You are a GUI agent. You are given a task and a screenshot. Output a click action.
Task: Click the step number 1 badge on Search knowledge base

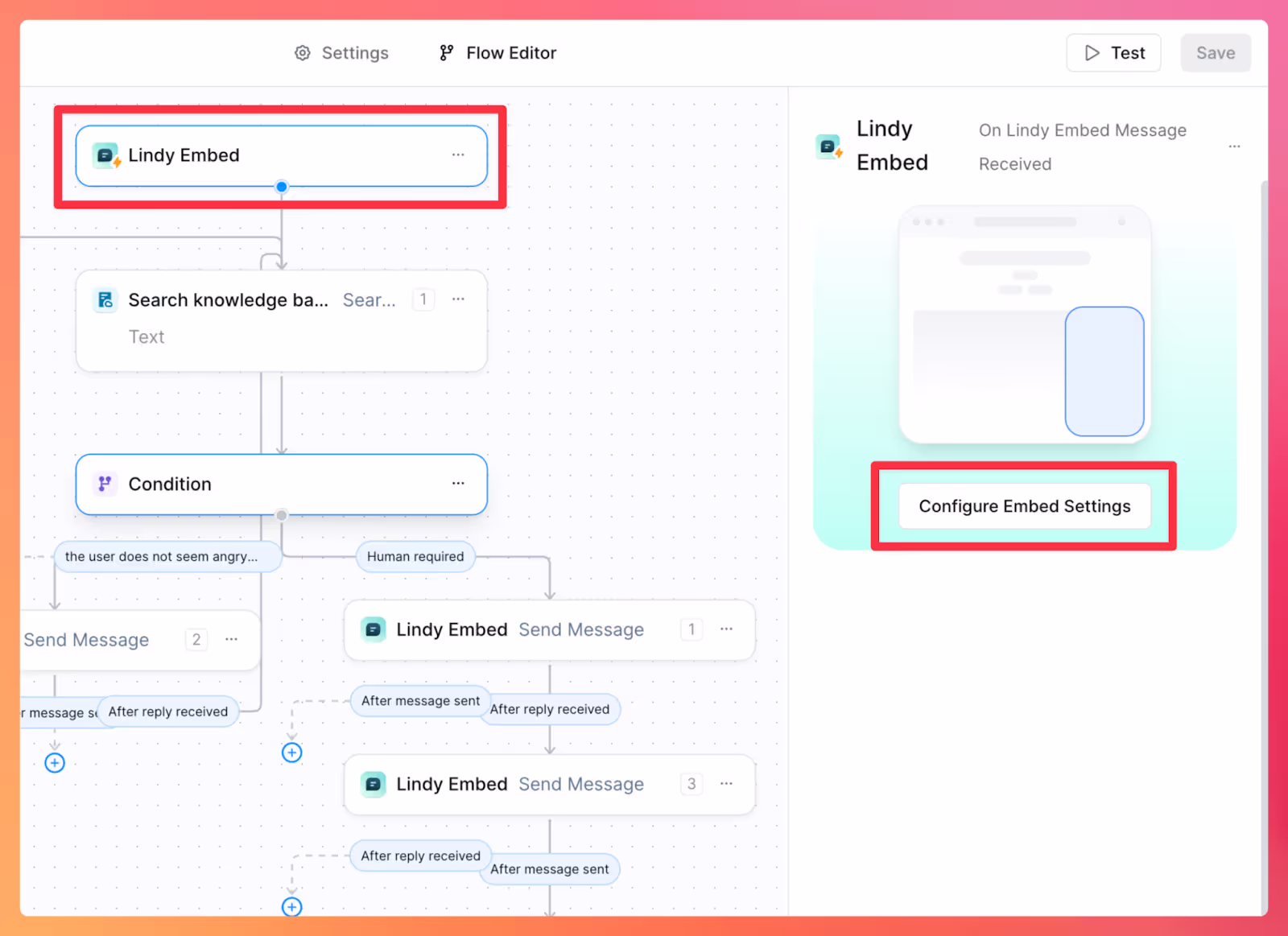click(423, 299)
